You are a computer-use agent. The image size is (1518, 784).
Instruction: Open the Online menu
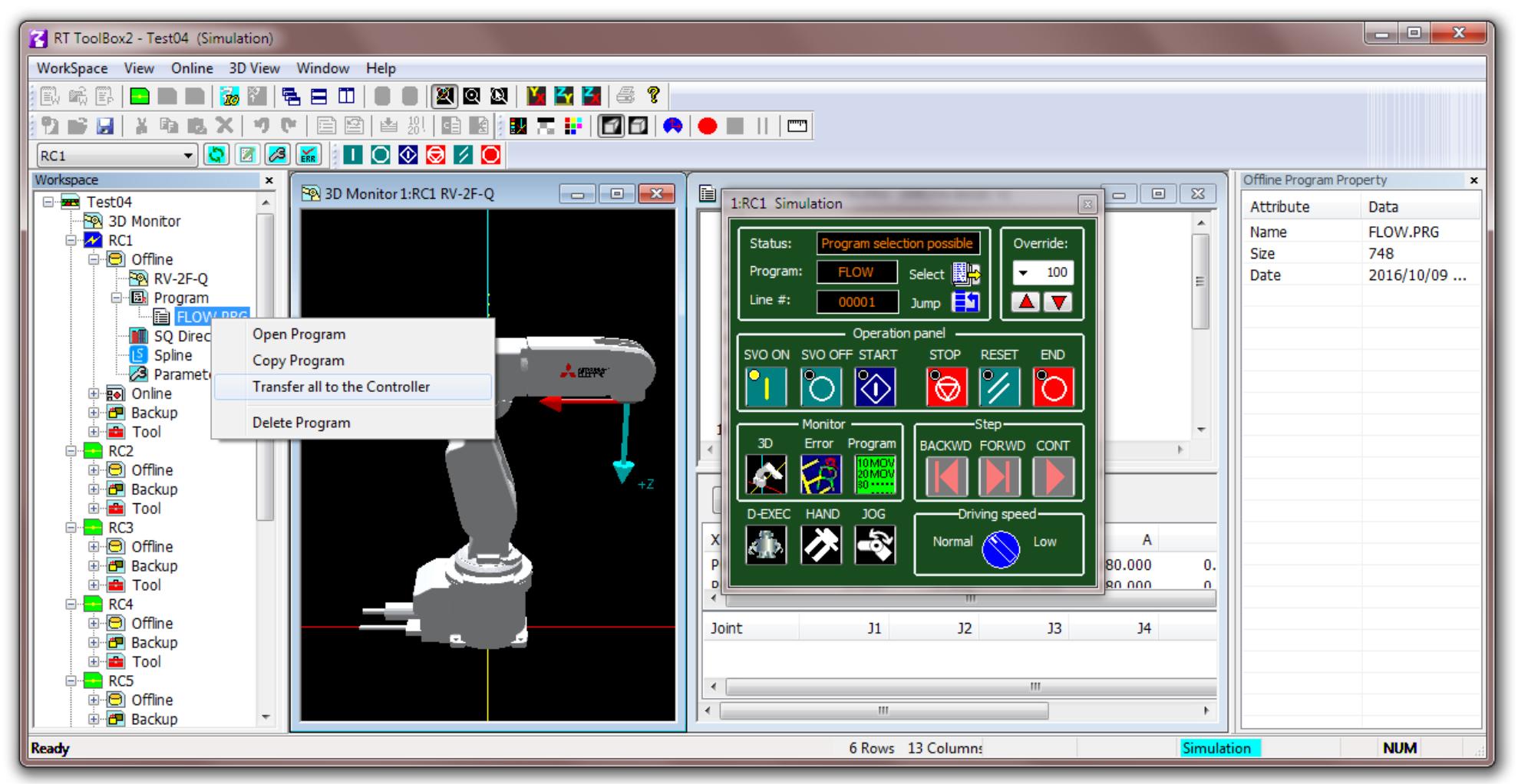click(192, 68)
